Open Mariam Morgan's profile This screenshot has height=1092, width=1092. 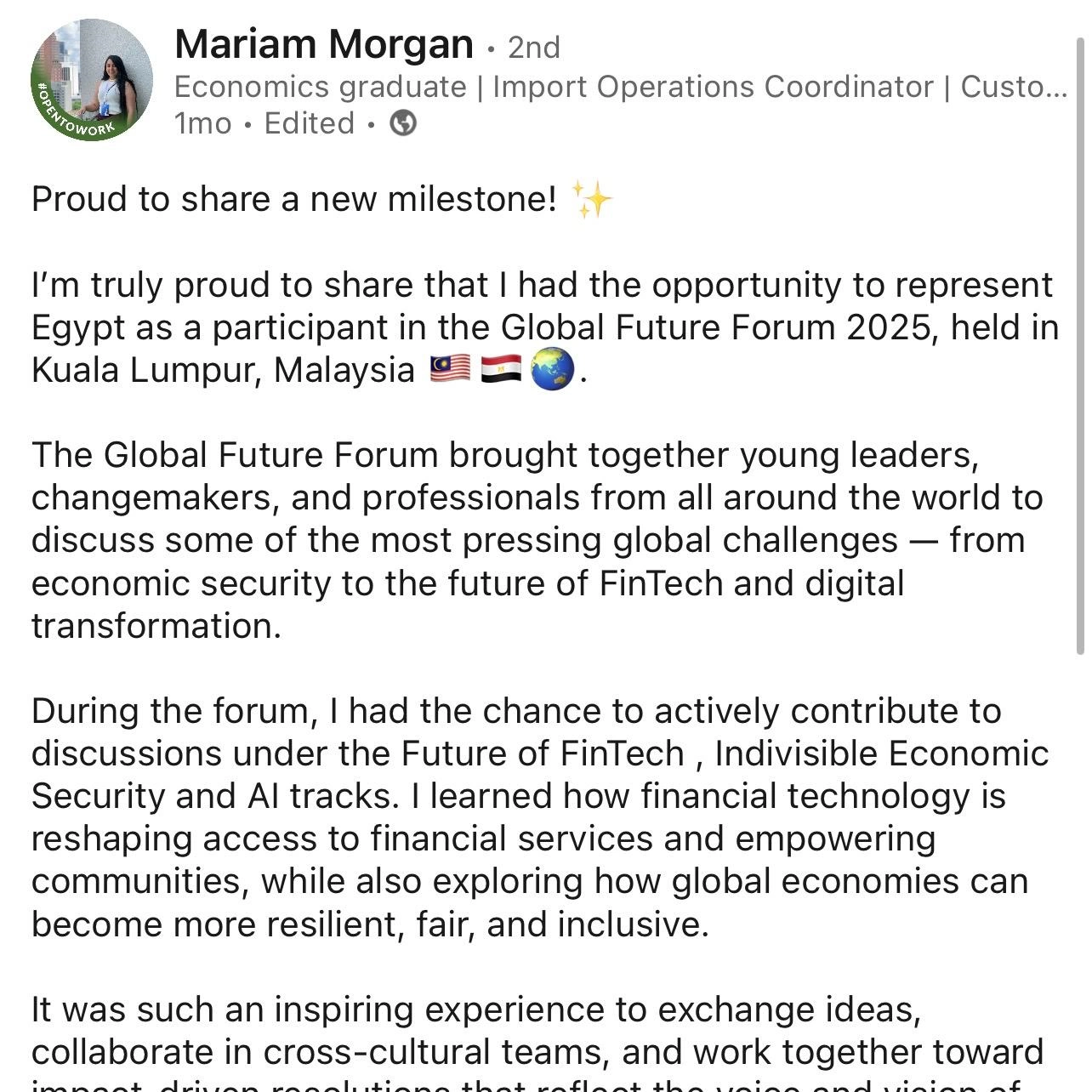323,43
